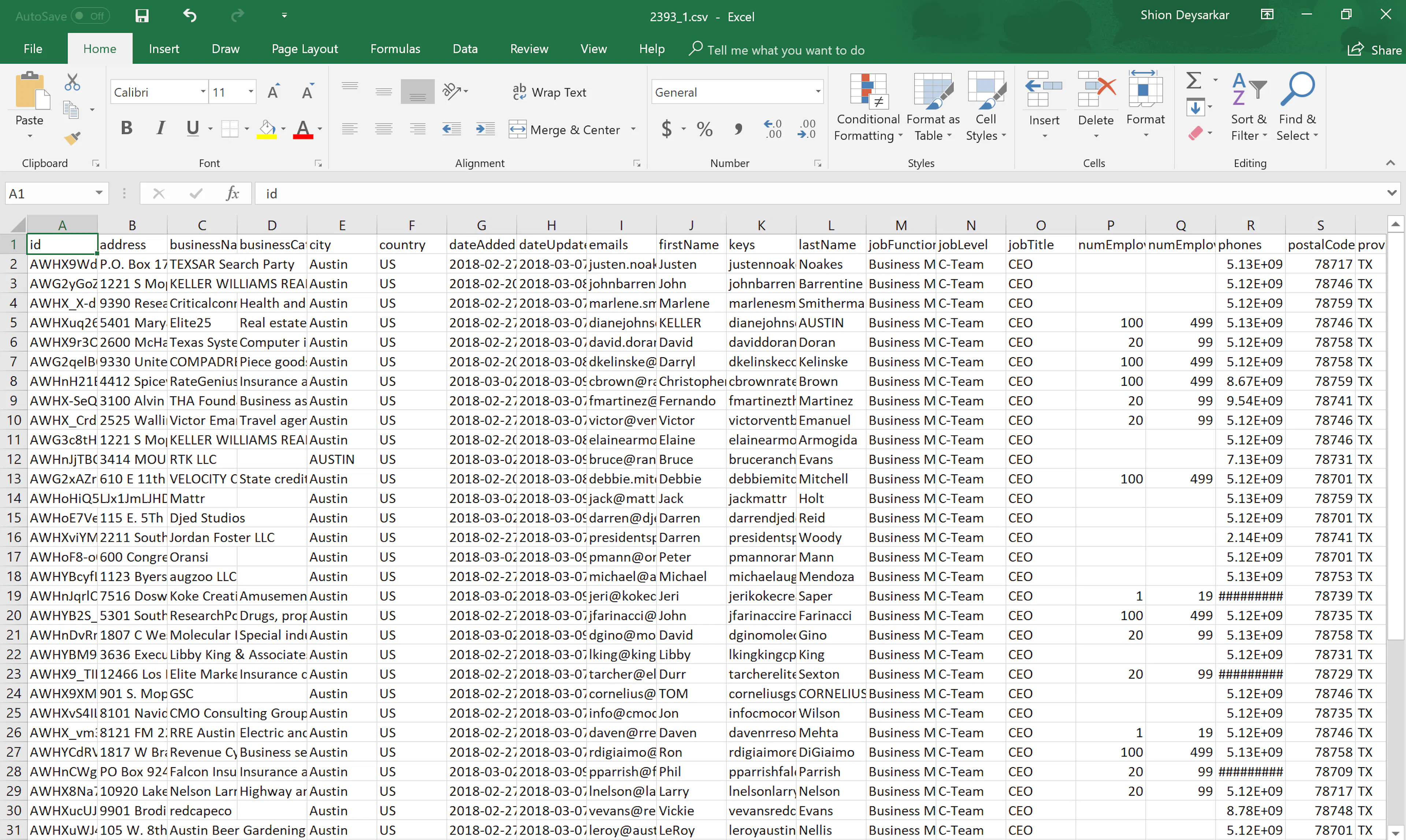Toggle bold formatting
The image size is (1406, 840).
coord(126,128)
